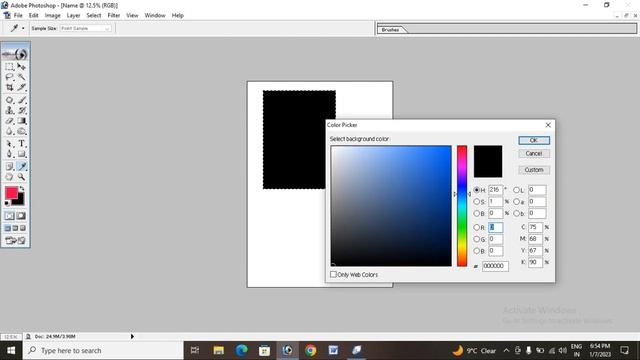
Task: Select the Gradient tool
Action: point(22,121)
